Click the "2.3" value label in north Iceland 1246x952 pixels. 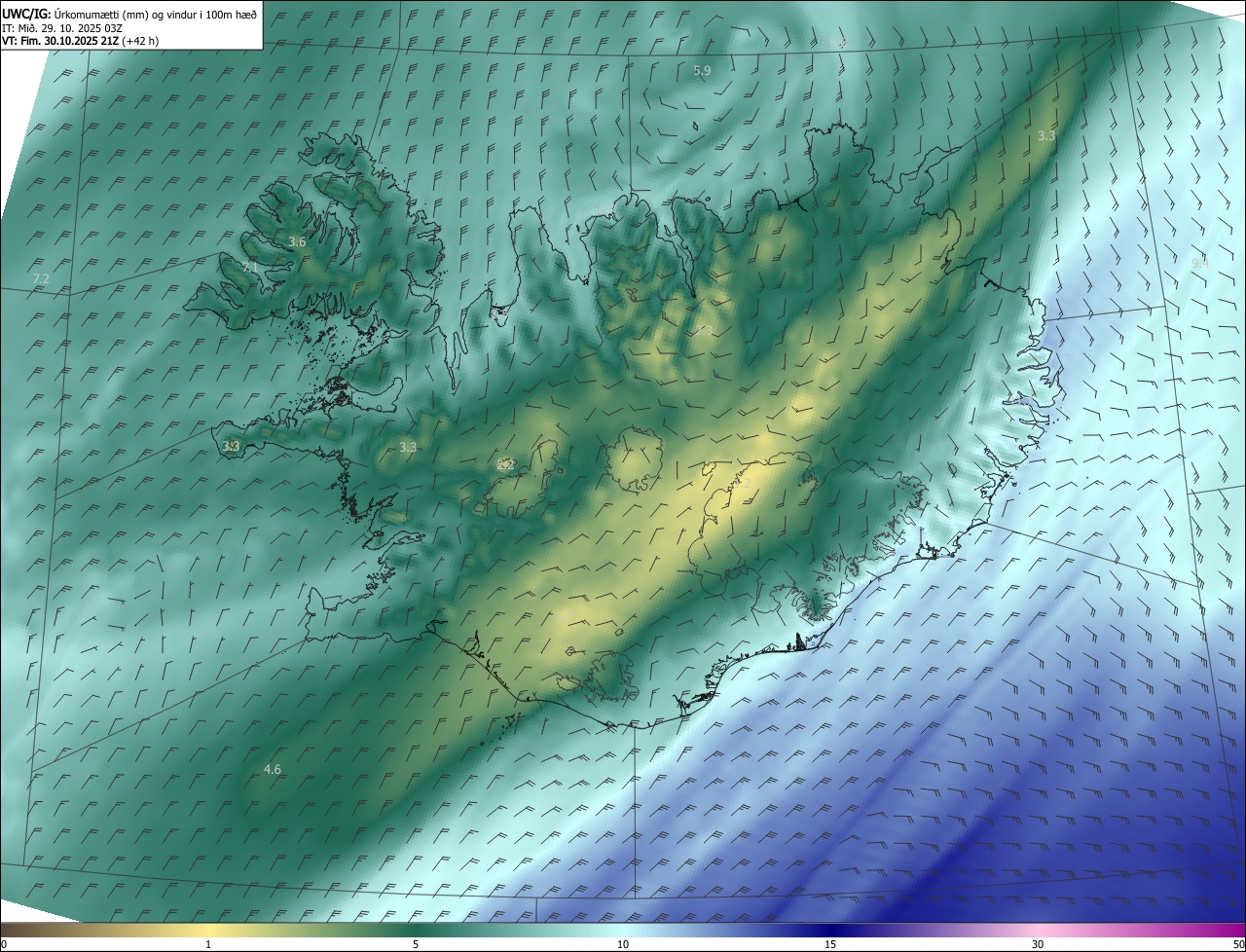[x=705, y=331]
